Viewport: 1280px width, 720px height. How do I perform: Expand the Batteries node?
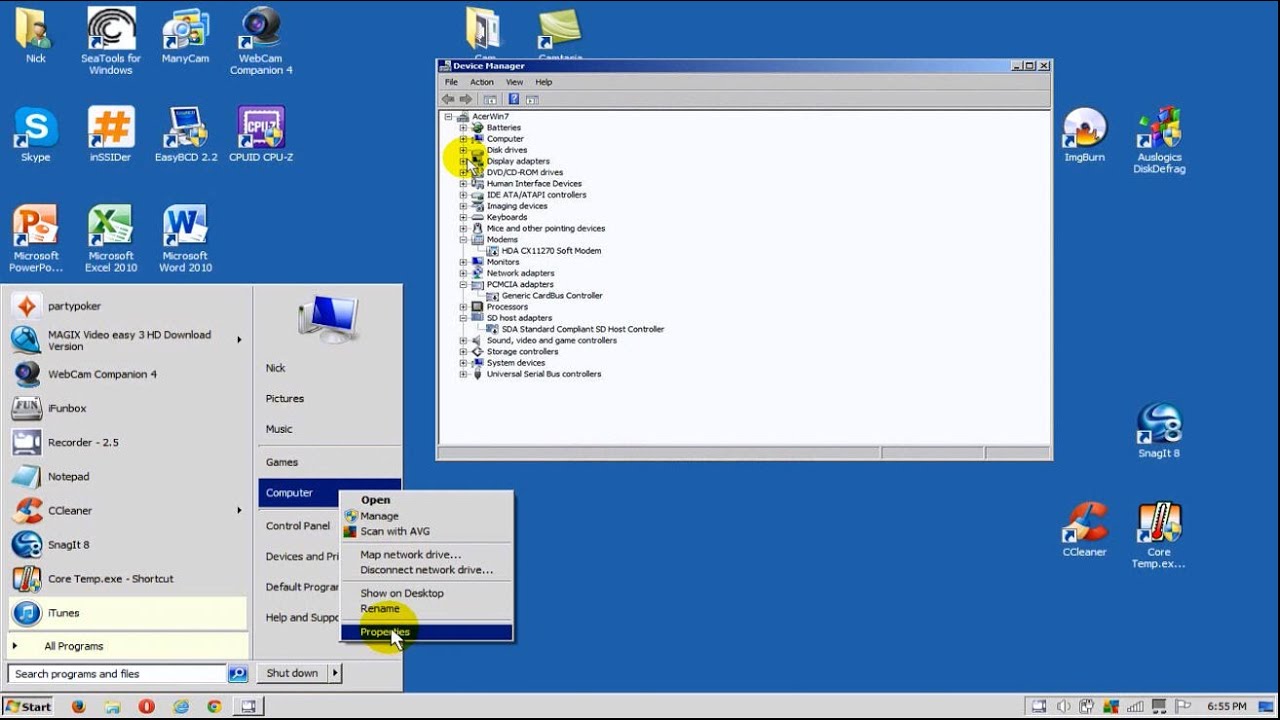463,127
